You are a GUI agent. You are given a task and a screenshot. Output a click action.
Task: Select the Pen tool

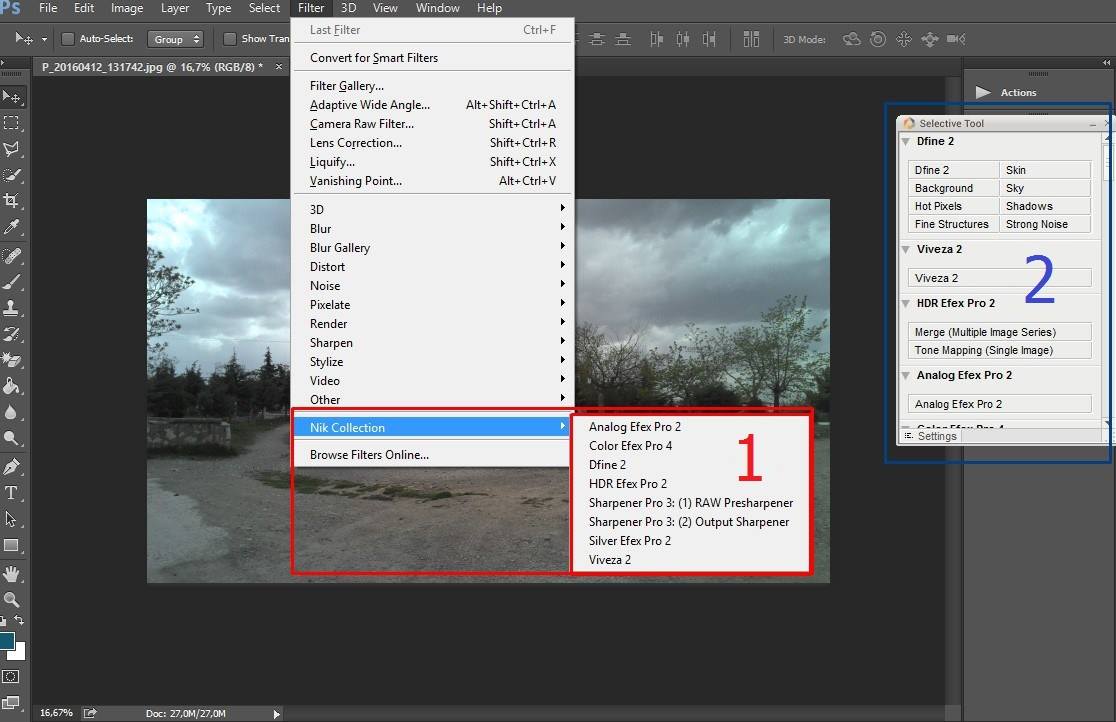coord(12,466)
